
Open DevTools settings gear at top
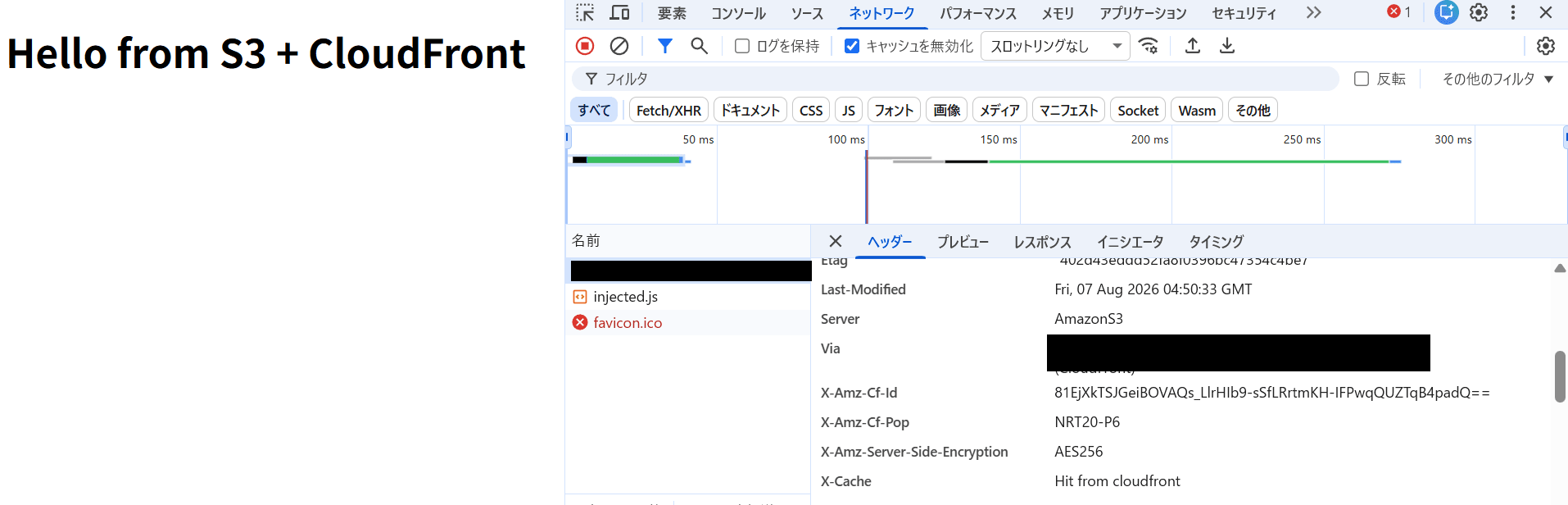pos(1479,12)
